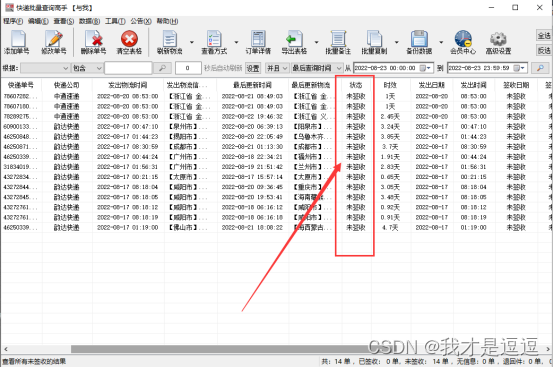Click the 刷新物流 refresh logistics icon

(x=170, y=39)
